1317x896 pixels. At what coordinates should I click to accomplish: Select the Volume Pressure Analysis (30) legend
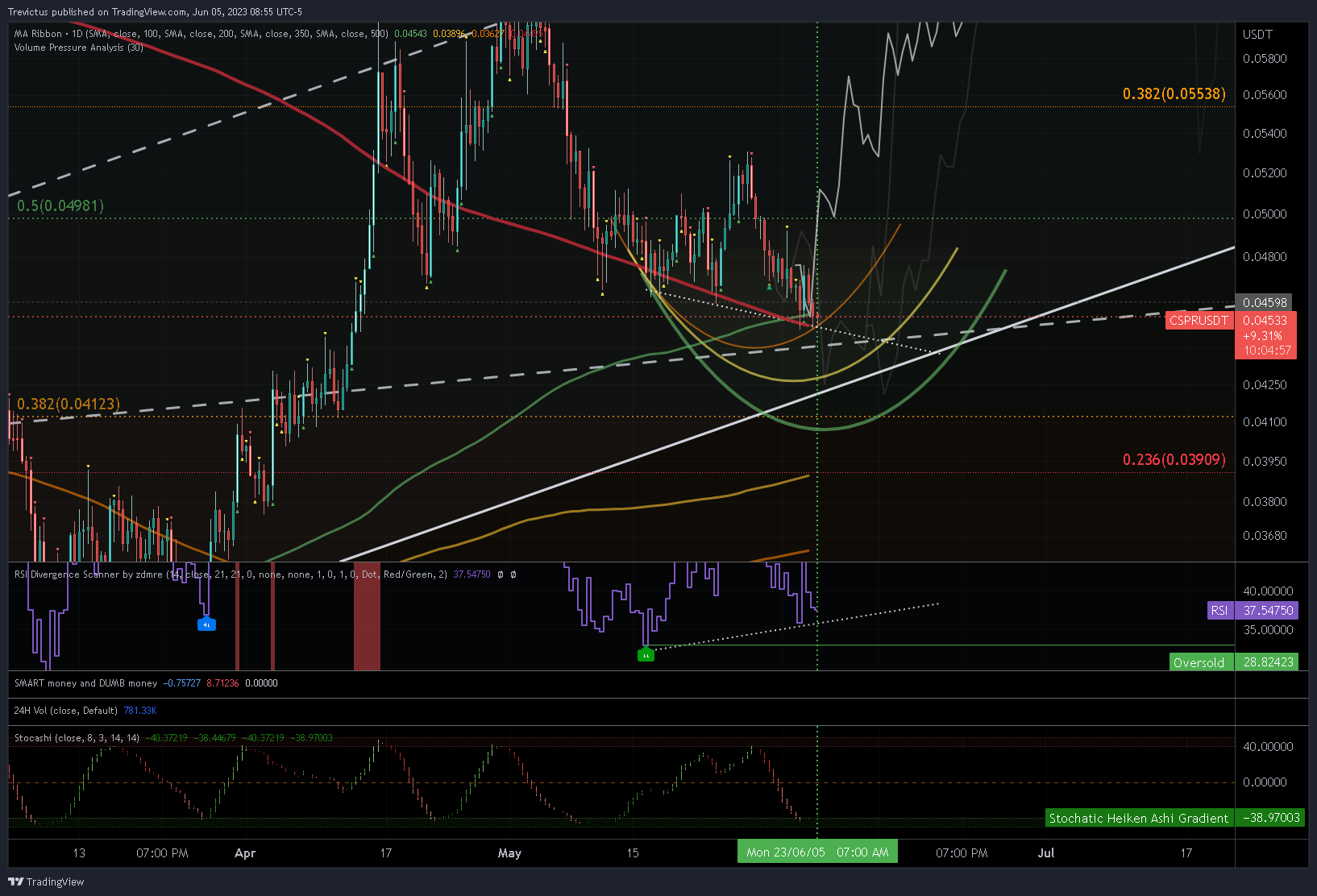79,48
